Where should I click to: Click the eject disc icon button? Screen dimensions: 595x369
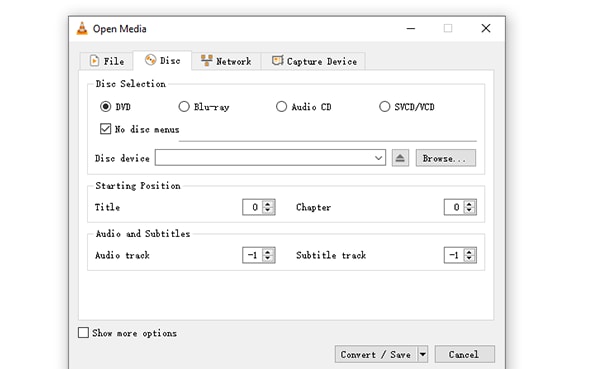pos(400,158)
